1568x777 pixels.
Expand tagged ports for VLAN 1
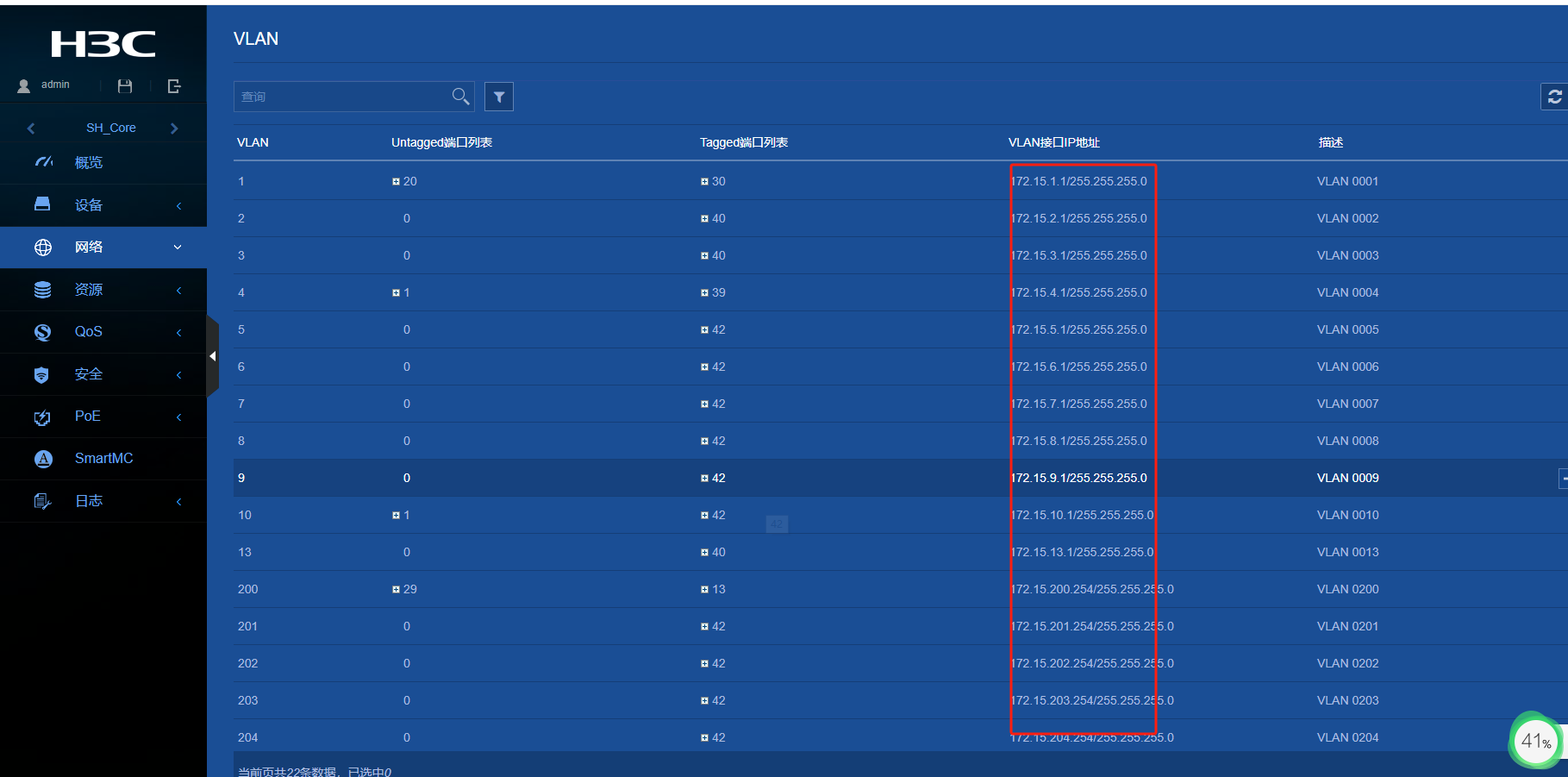(704, 182)
